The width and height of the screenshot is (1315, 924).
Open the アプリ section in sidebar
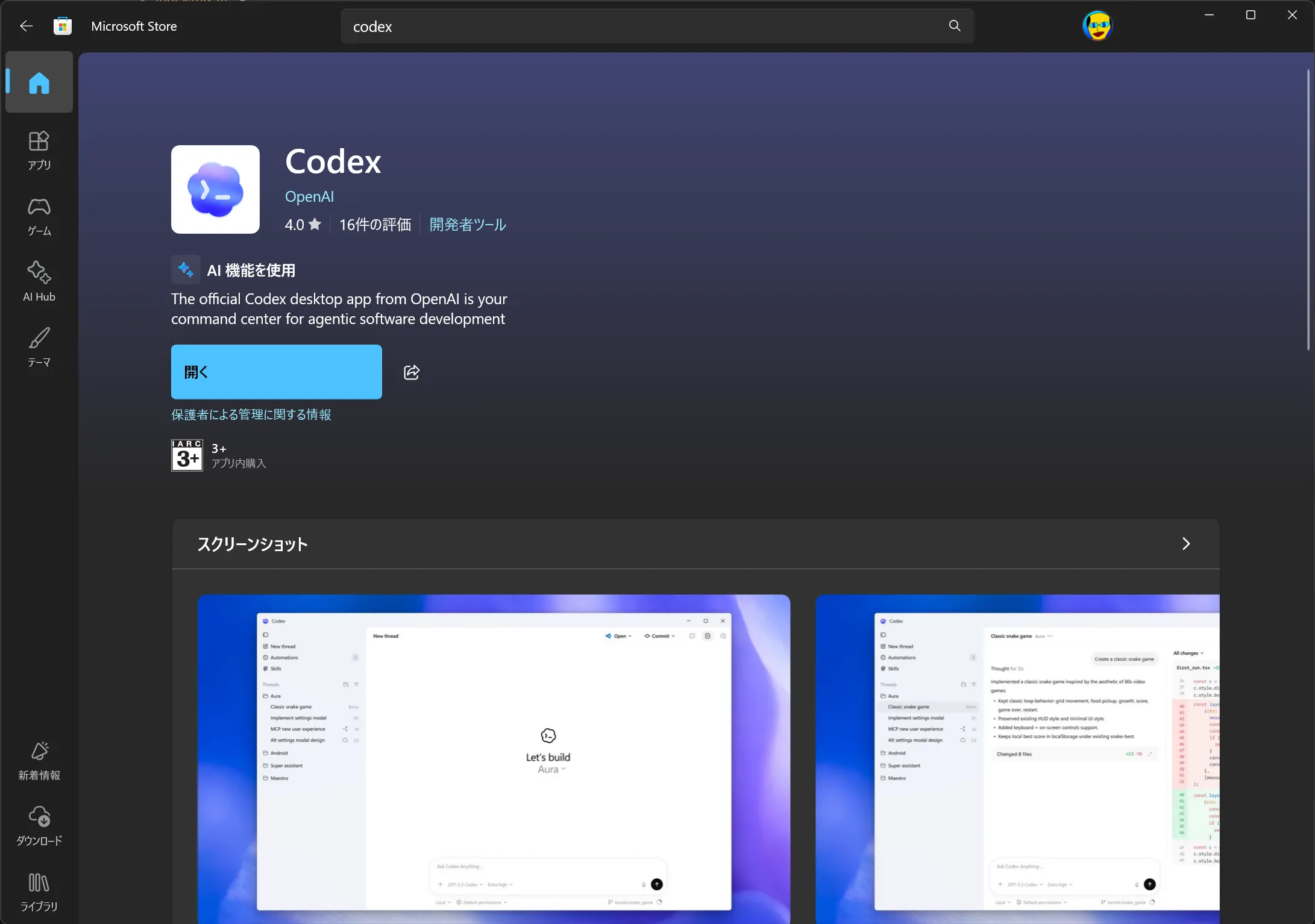(39, 151)
